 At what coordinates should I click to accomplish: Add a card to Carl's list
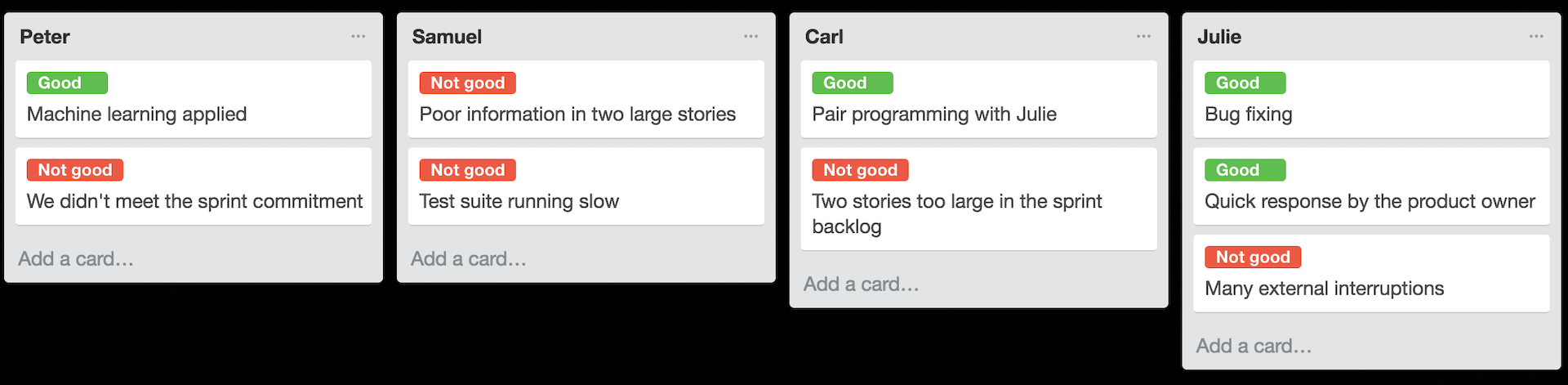pyautogui.click(x=861, y=284)
